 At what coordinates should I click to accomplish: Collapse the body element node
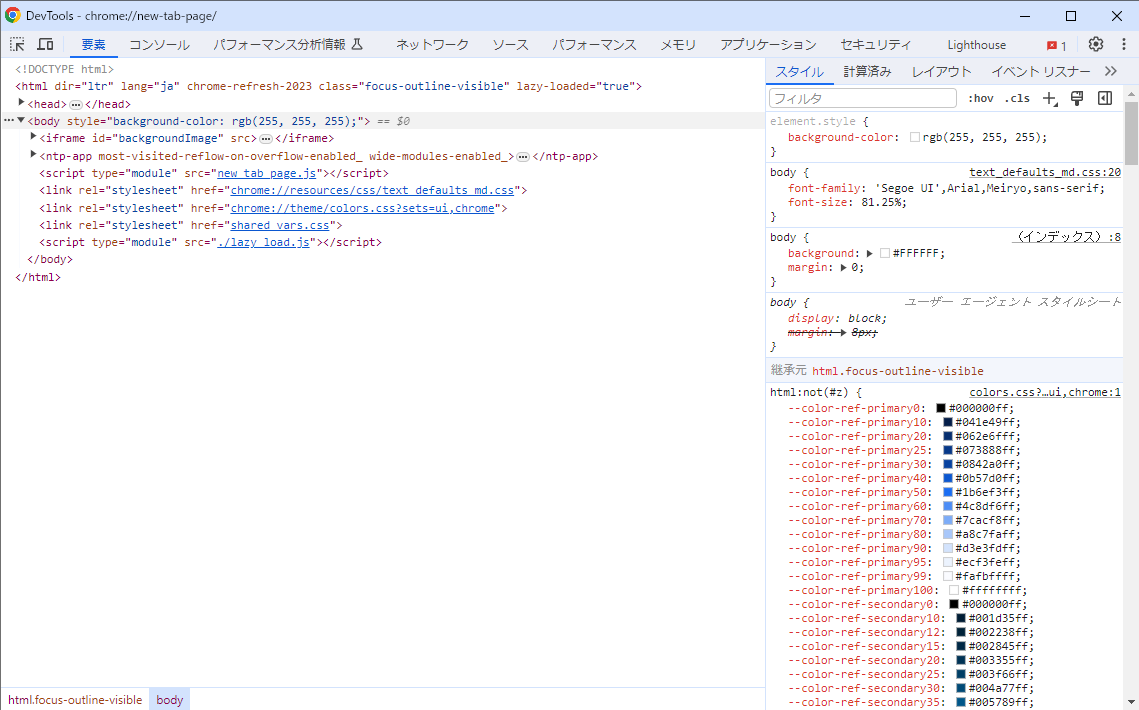click(21, 121)
